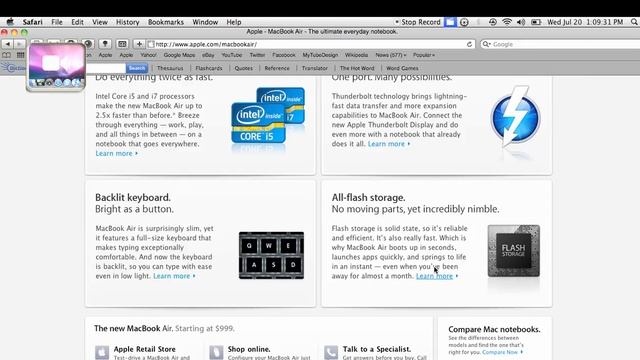
Task: Open the Google Maps bookmark
Action: coord(179,55)
